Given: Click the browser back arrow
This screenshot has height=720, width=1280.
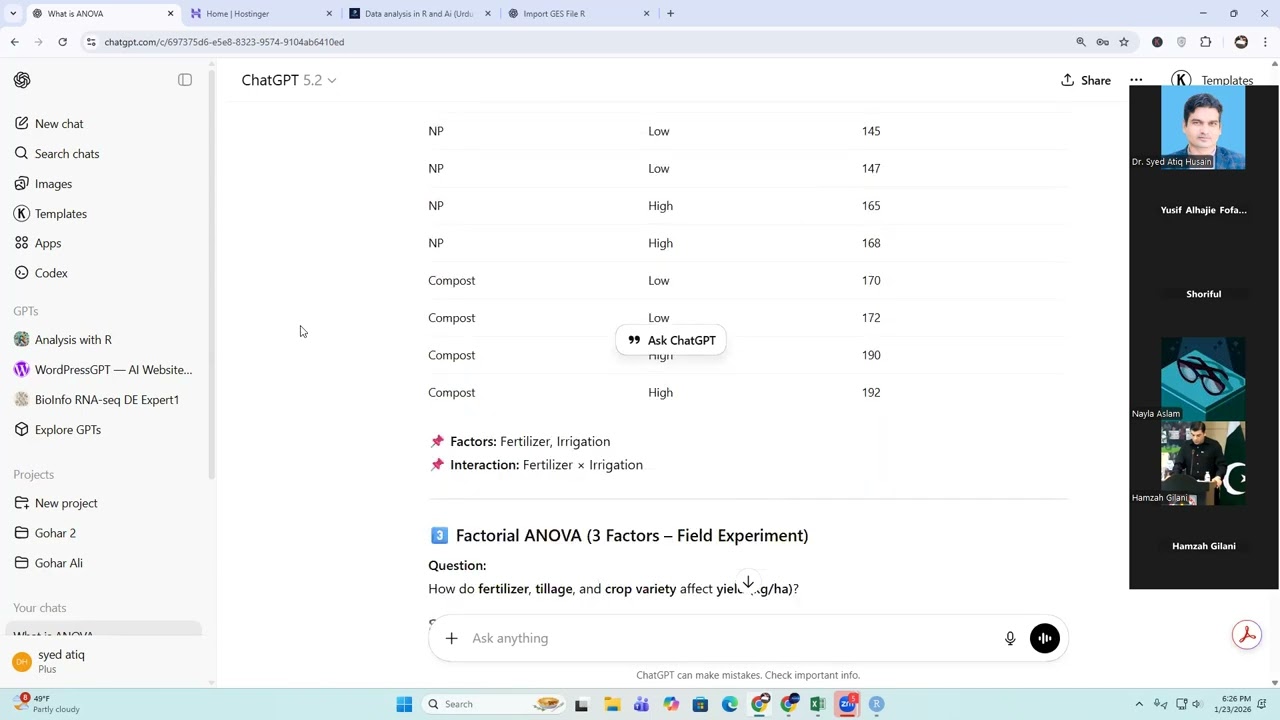Looking at the screenshot, I should tap(15, 42).
